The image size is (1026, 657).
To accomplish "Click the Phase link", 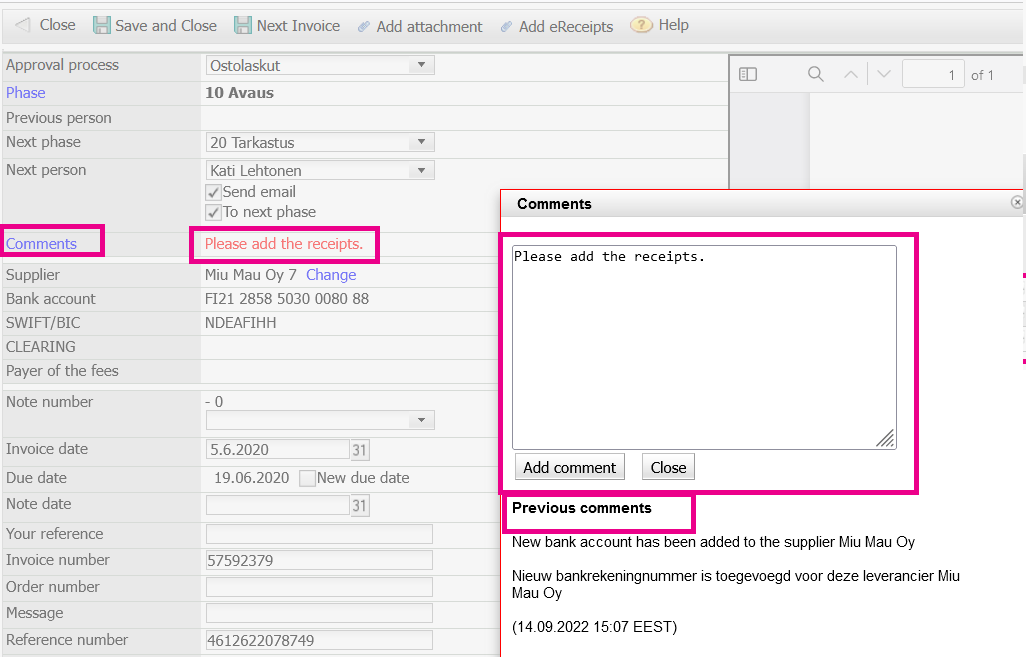I will [26, 93].
